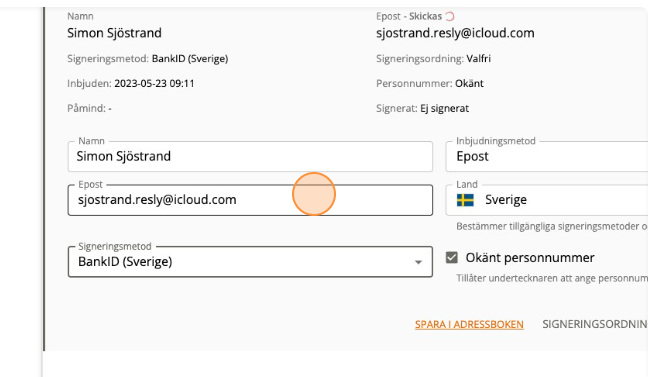655x377 pixels.
Task: Click the Inbjuden date 2023-05-23 09:11
Action: point(154,84)
